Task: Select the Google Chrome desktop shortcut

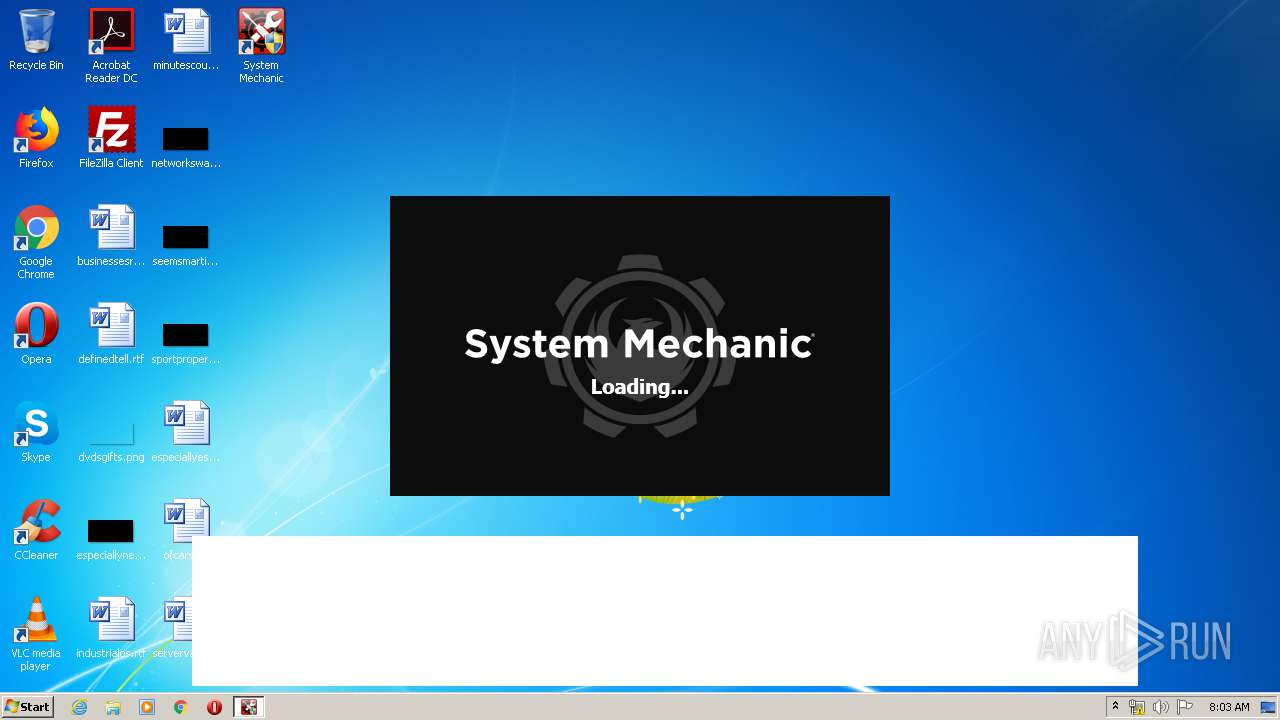Action: 36,242
